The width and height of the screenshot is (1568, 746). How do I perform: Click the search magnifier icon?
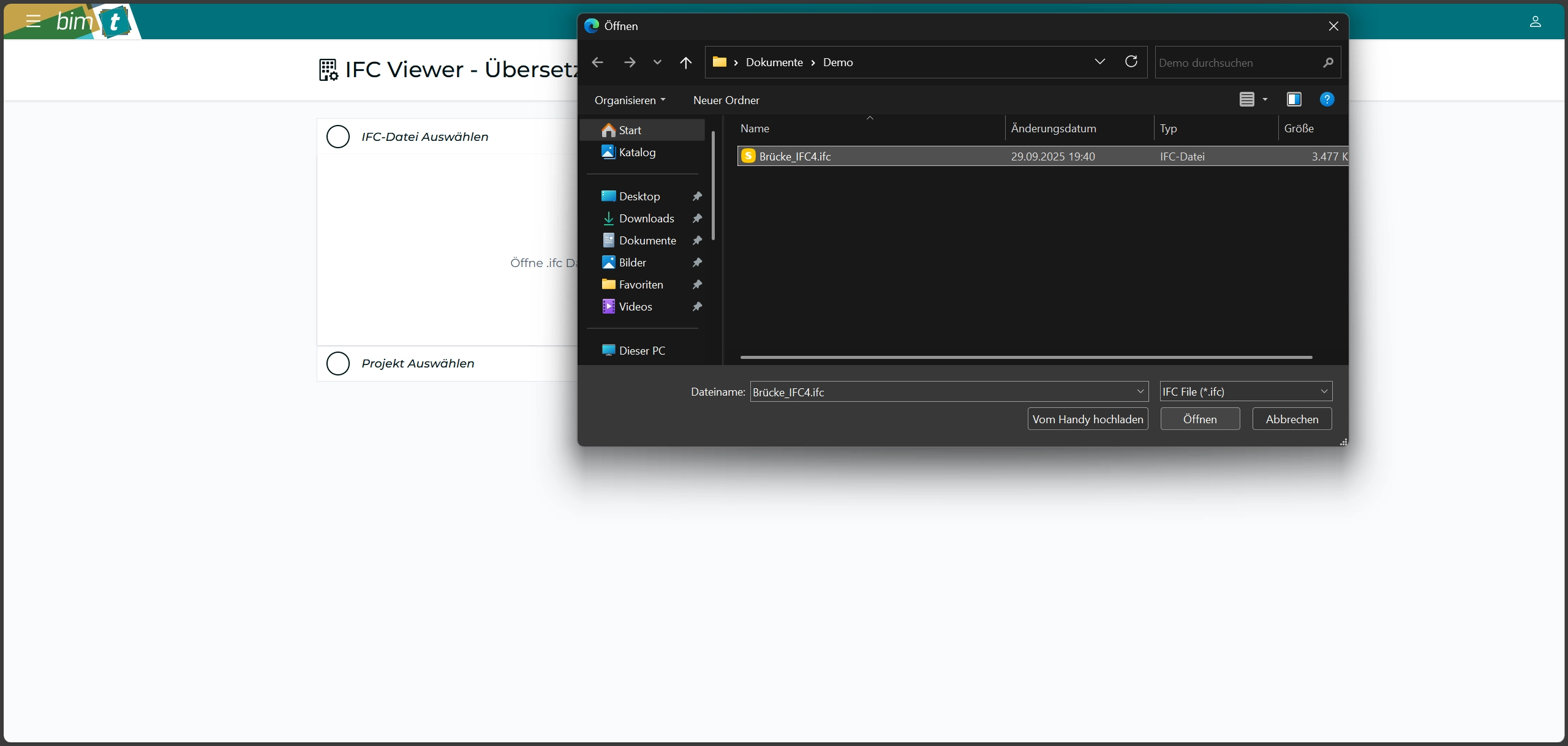click(x=1328, y=62)
